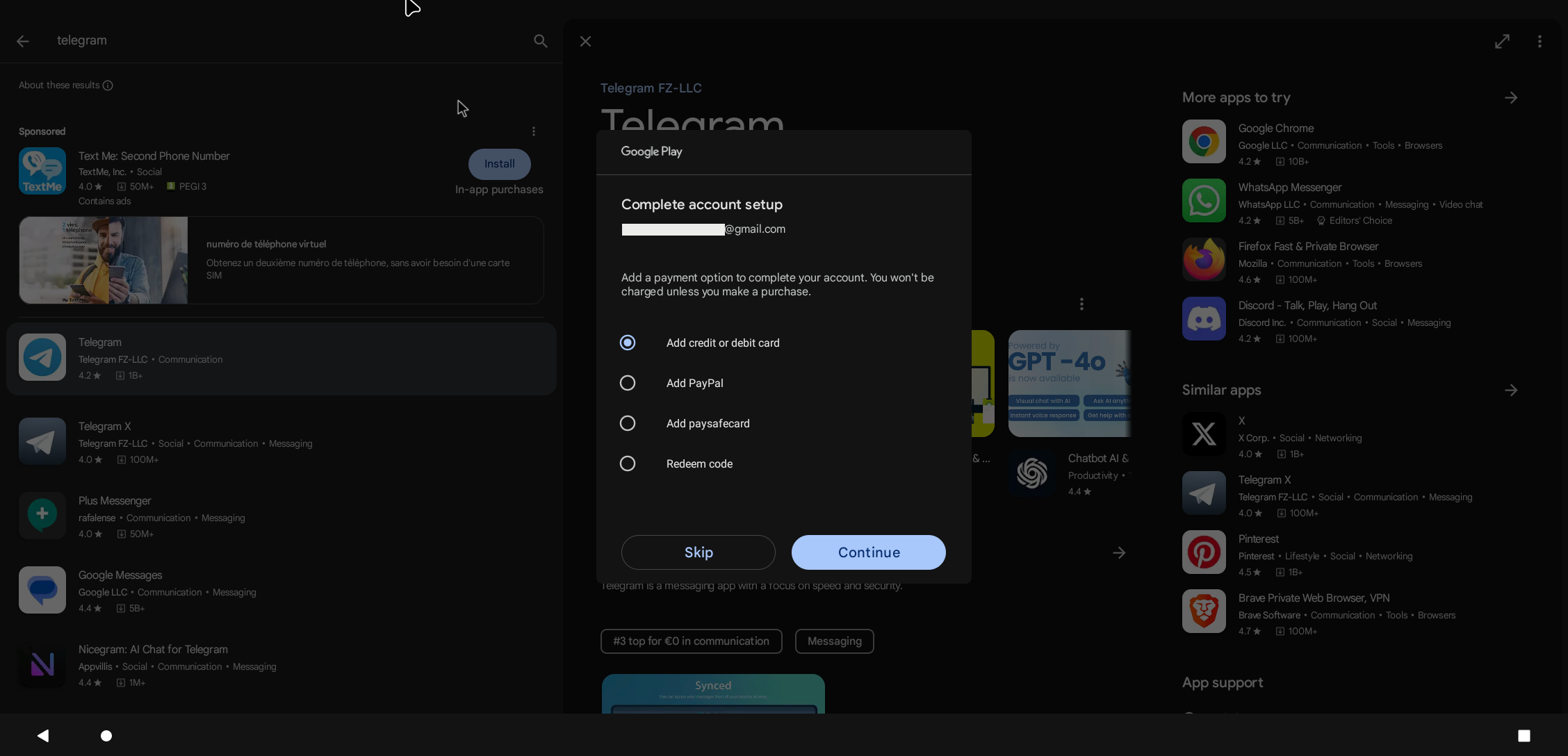Open the numéro de téléphone virtuel ad image
Screen dimensions: 1568x756
104,260
